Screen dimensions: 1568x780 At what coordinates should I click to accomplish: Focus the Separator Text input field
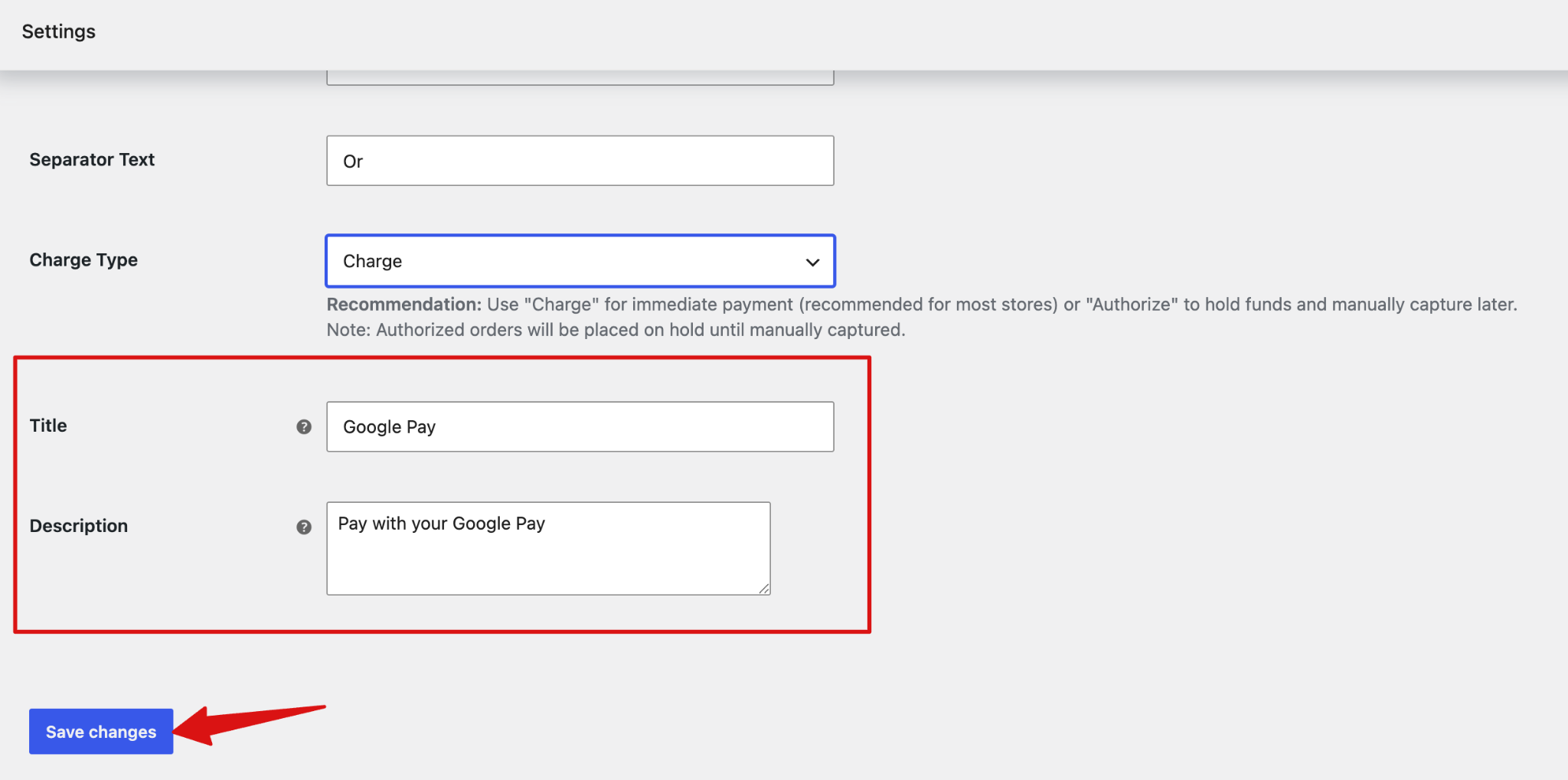point(580,161)
